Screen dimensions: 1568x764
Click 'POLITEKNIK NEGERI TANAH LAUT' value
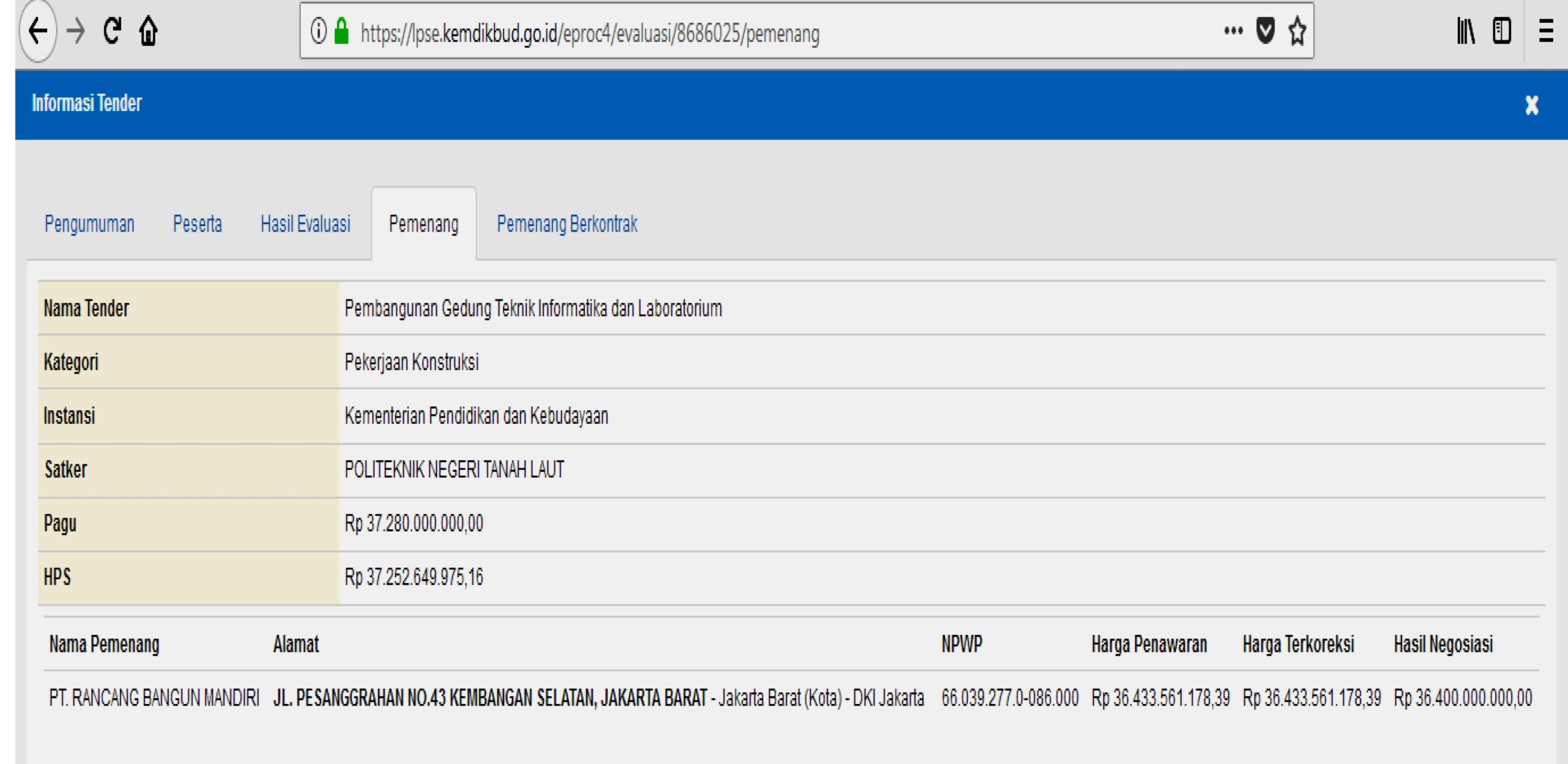tap(454, 470)
